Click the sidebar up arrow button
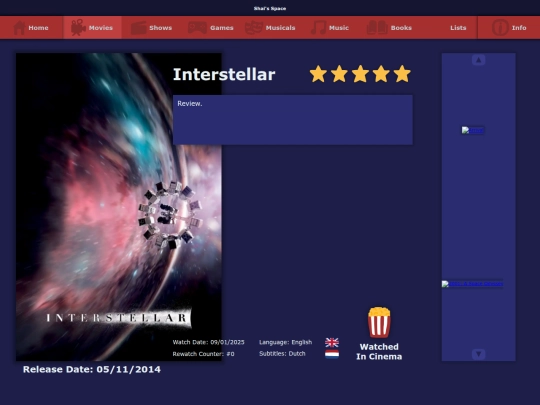 pos(478,60)
